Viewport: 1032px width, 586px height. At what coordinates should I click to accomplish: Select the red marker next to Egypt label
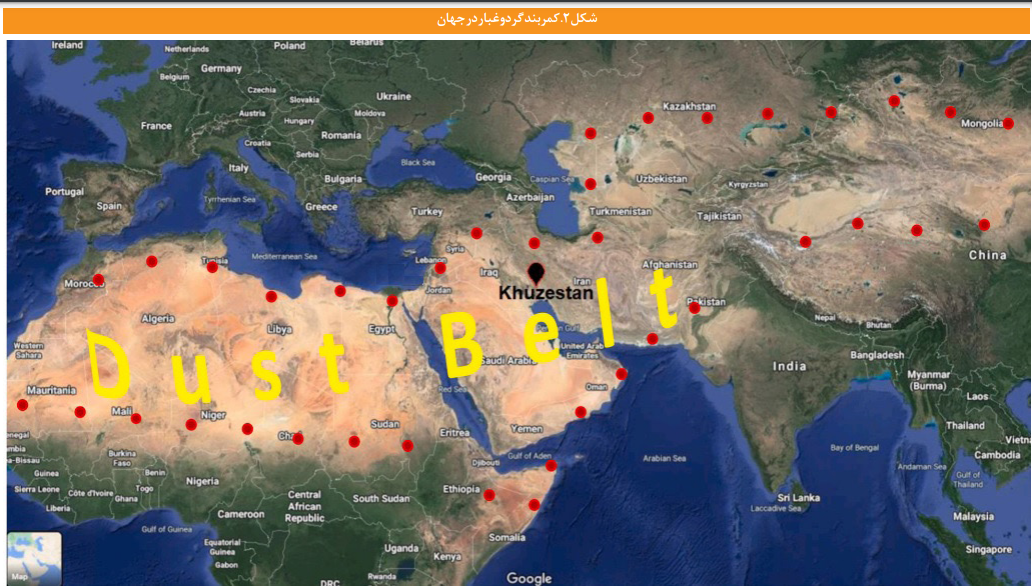tap(392, 301)
